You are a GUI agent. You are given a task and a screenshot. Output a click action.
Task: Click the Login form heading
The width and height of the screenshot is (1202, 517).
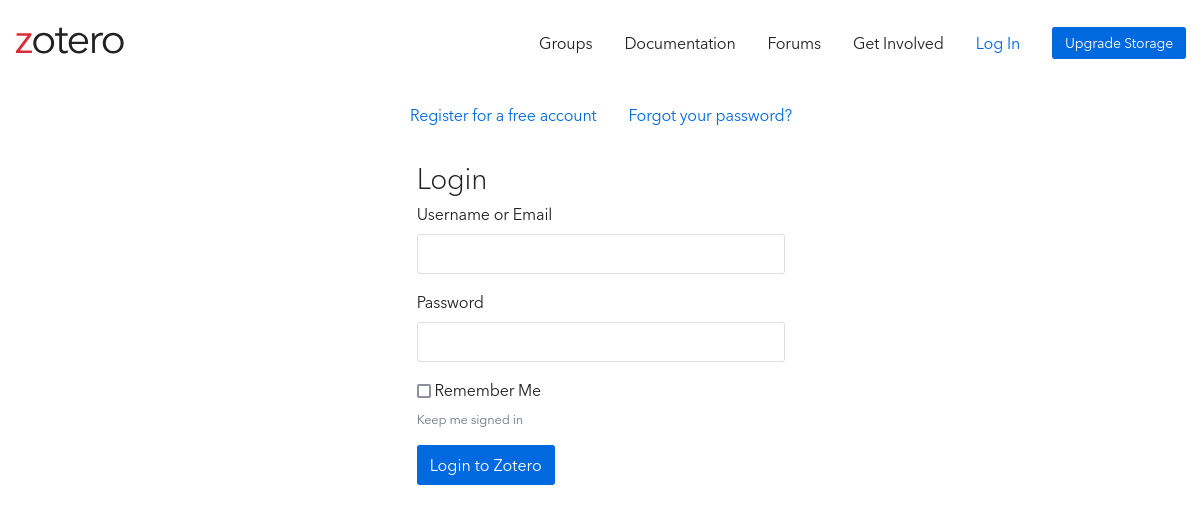point(452,180)
